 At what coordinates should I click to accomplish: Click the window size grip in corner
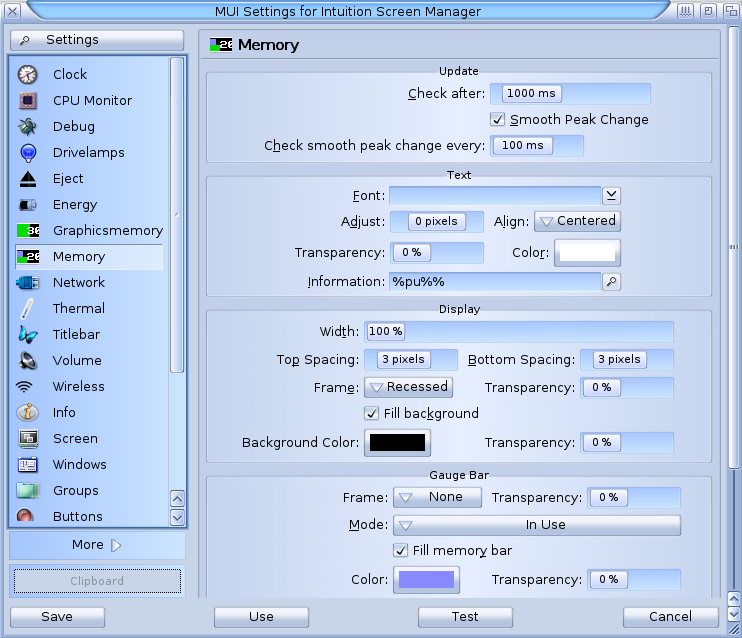coord(733,629)
